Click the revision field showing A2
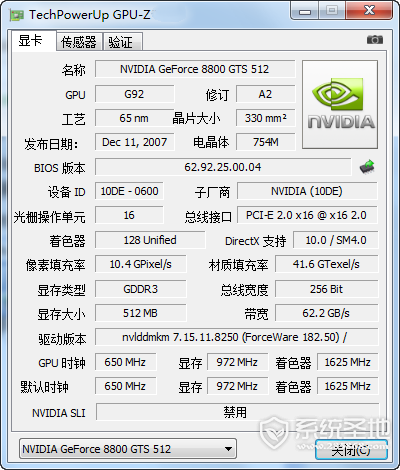This screenshot has width=400, height=470. [x=265, y=94]
